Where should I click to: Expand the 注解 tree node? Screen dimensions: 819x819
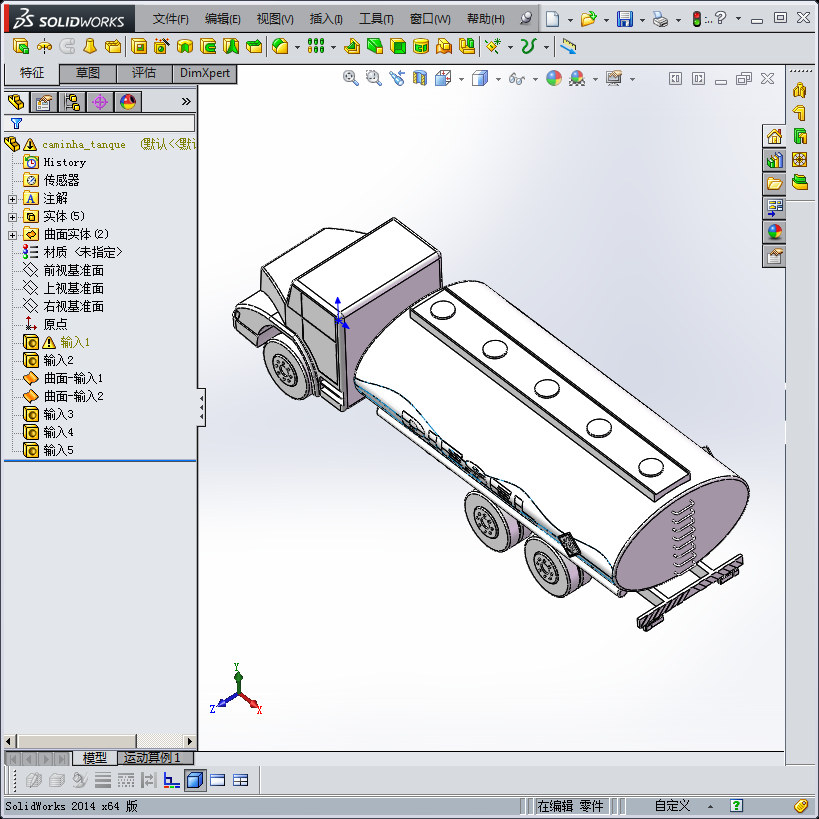click(13, 199)
